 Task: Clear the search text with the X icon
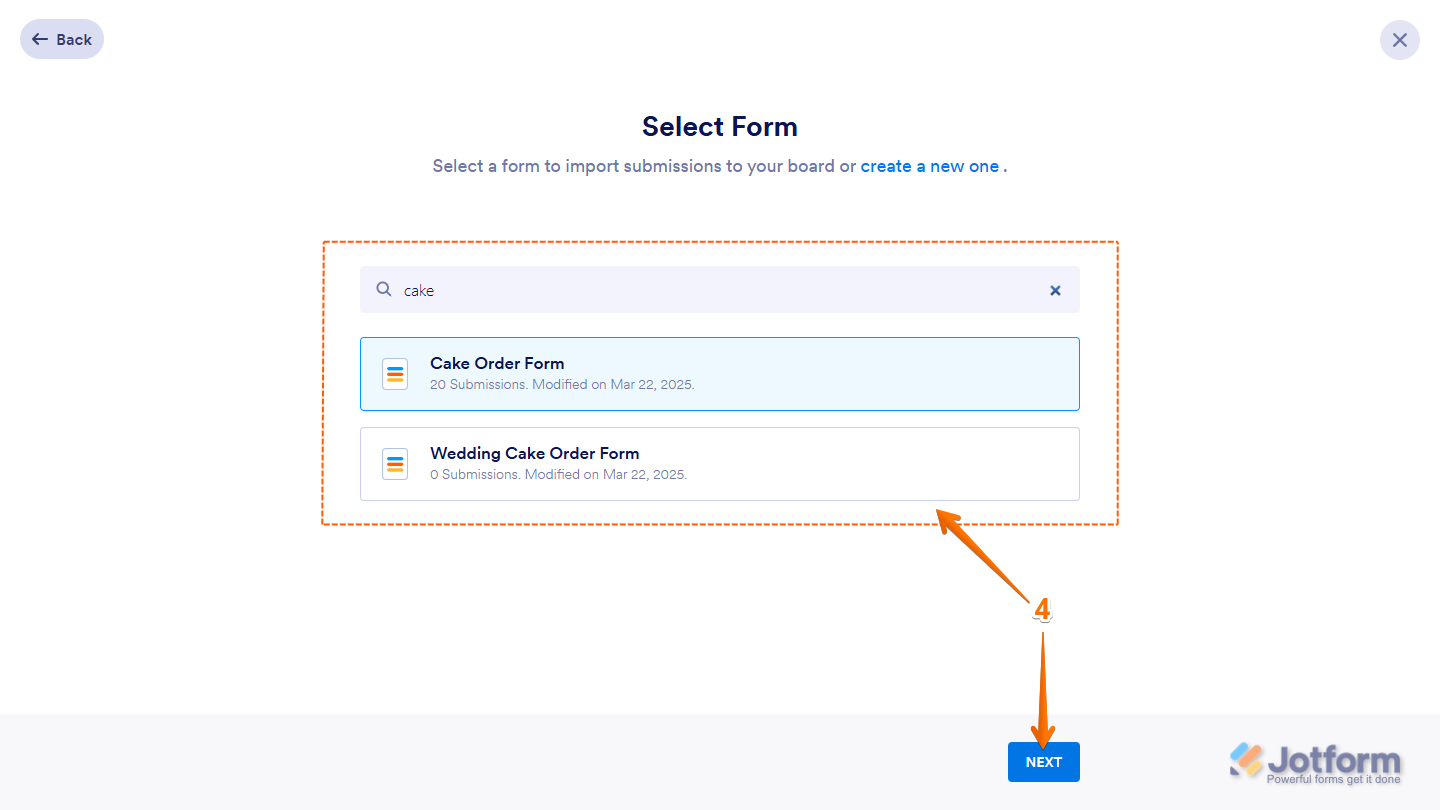click(x=1055, y=290)
